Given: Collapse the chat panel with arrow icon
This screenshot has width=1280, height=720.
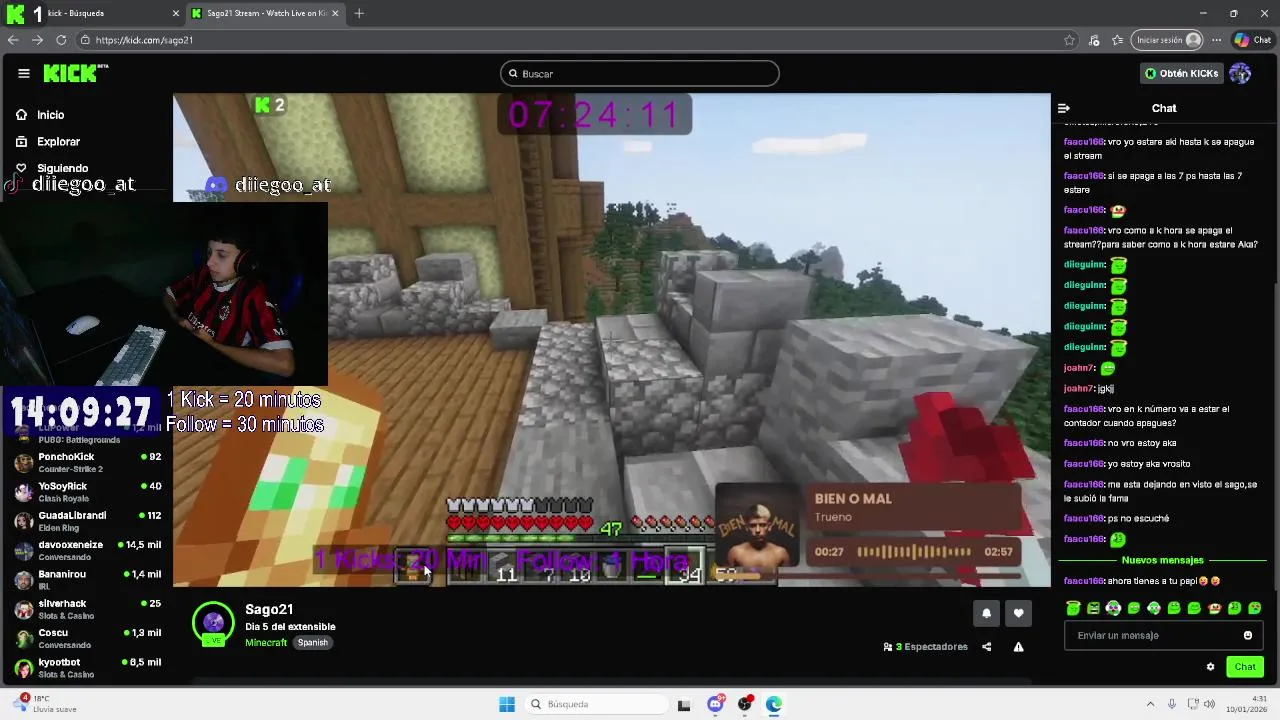Looking at the screenshot, I should 1064,108.
